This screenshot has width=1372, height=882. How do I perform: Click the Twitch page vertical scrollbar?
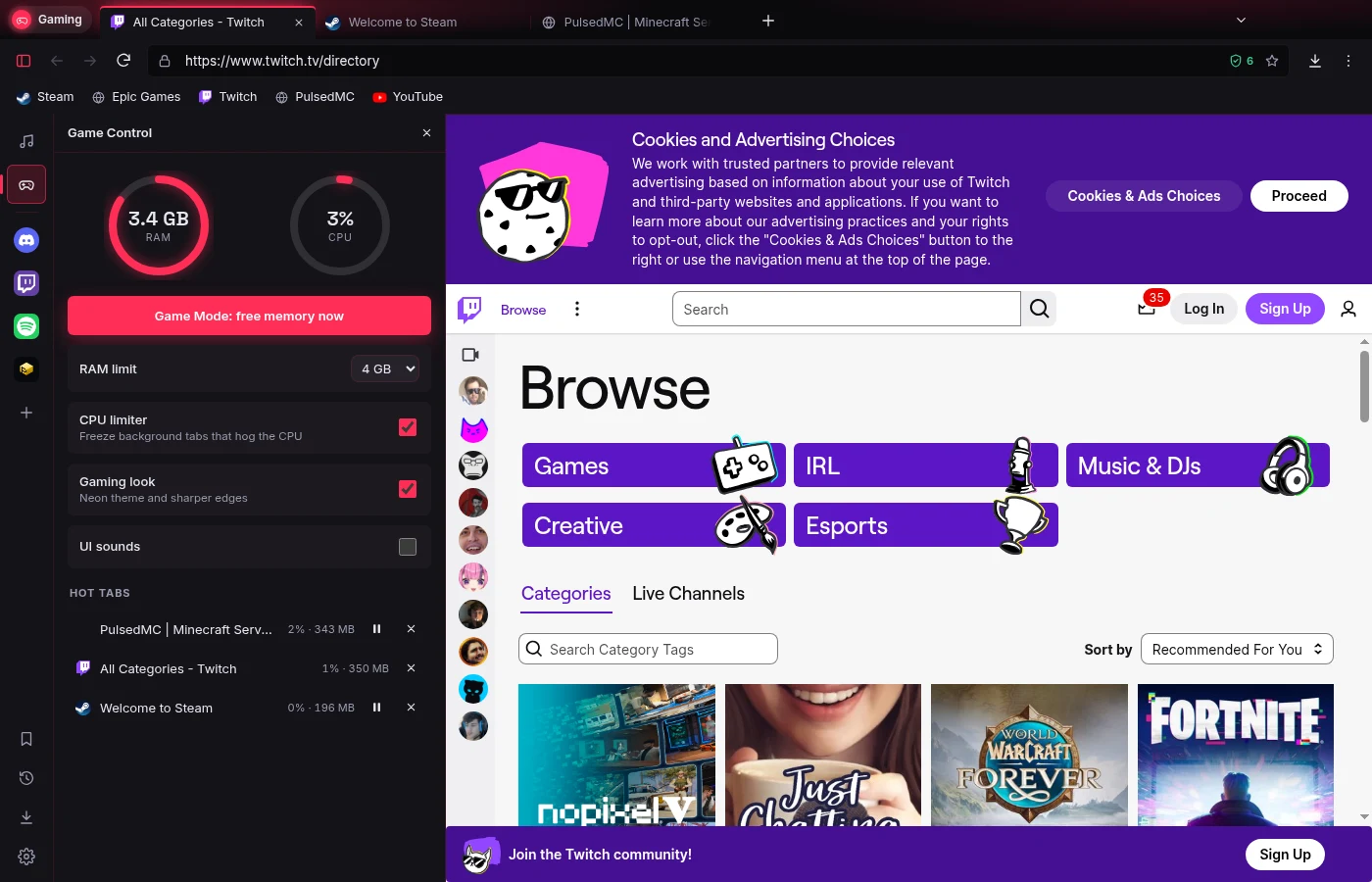tap(1364, 386)
